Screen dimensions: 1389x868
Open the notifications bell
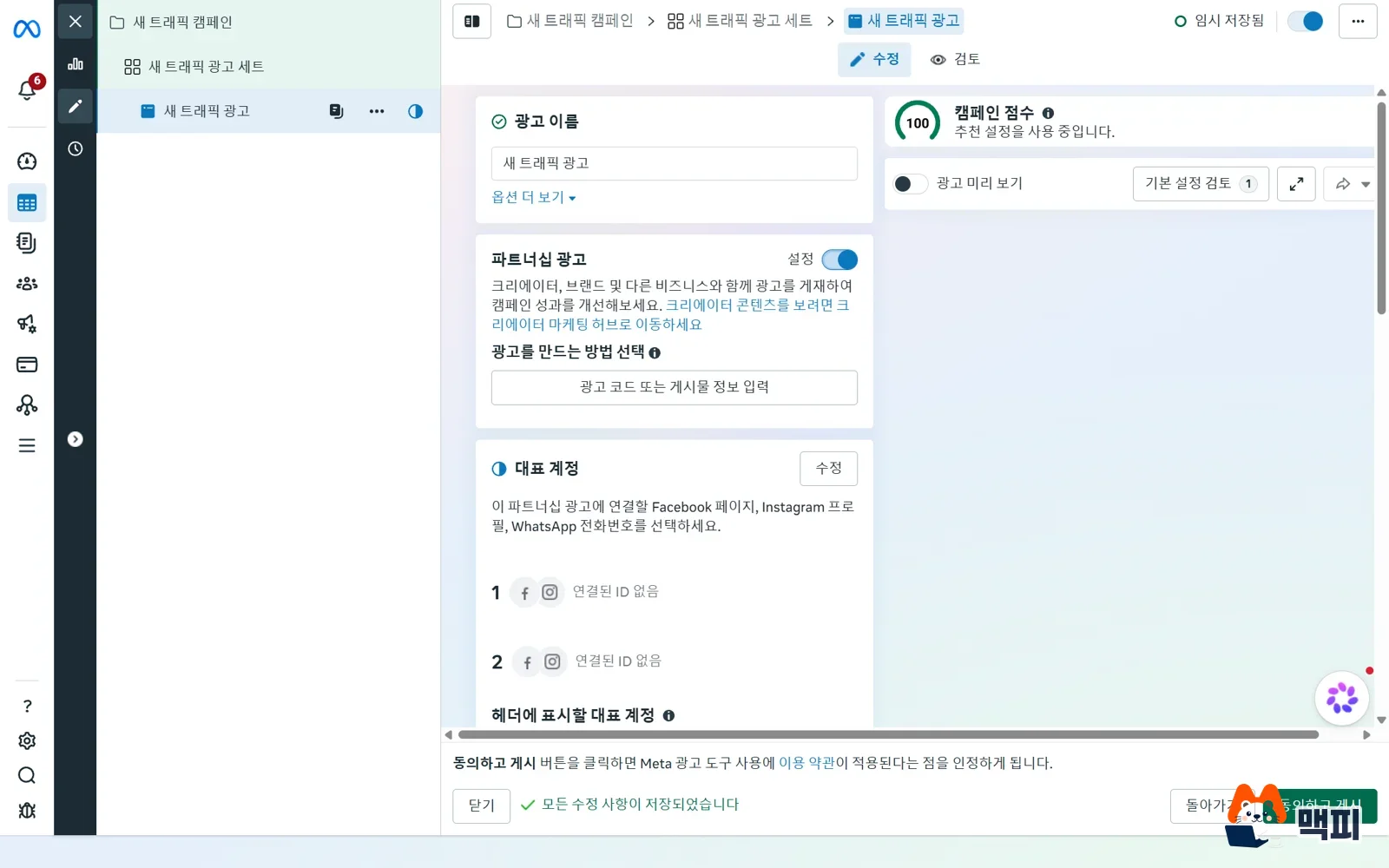click(x=27, y=89)
